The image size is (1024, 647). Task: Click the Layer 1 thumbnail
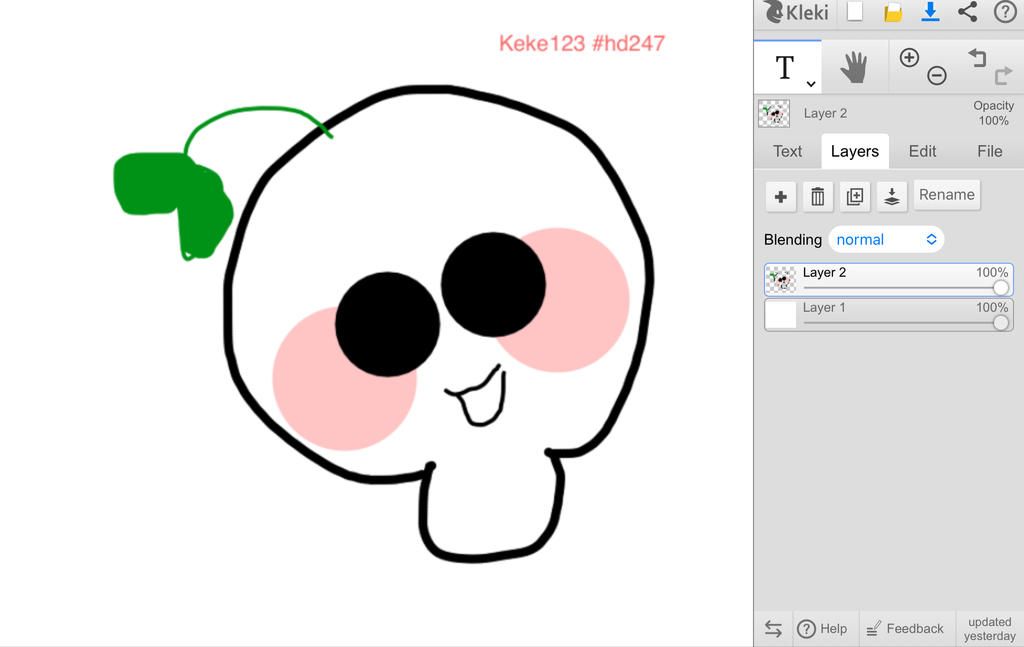[780, 315]
